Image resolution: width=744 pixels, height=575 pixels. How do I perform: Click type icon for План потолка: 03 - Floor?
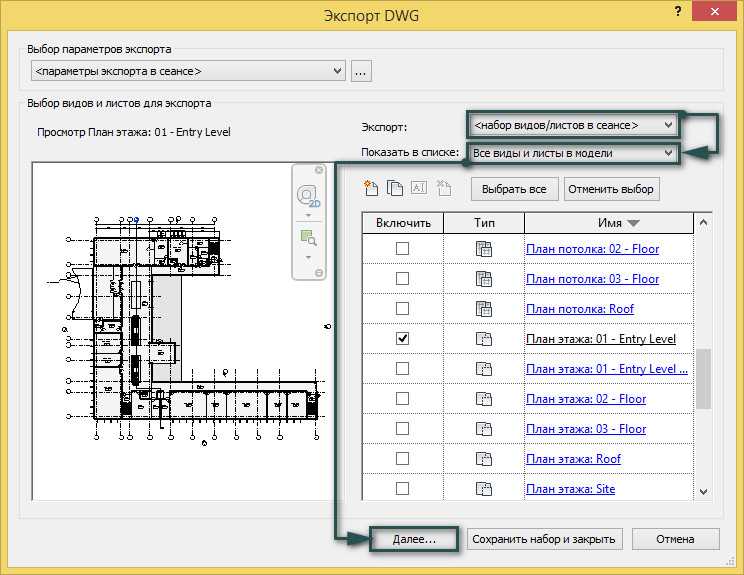[484, 278]
